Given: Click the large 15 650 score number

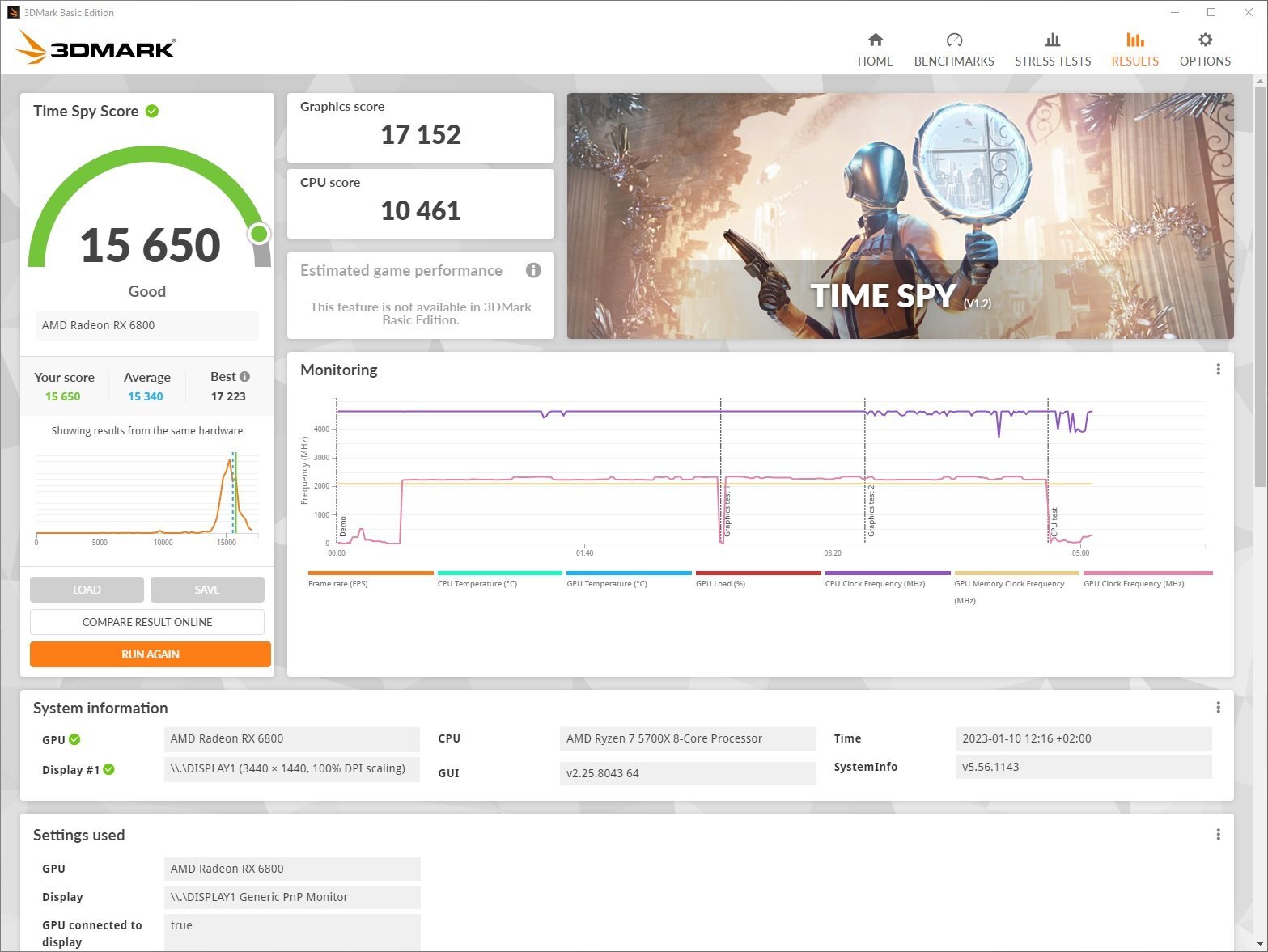Looking at the screenshot, I should click(x=151, y=245).
